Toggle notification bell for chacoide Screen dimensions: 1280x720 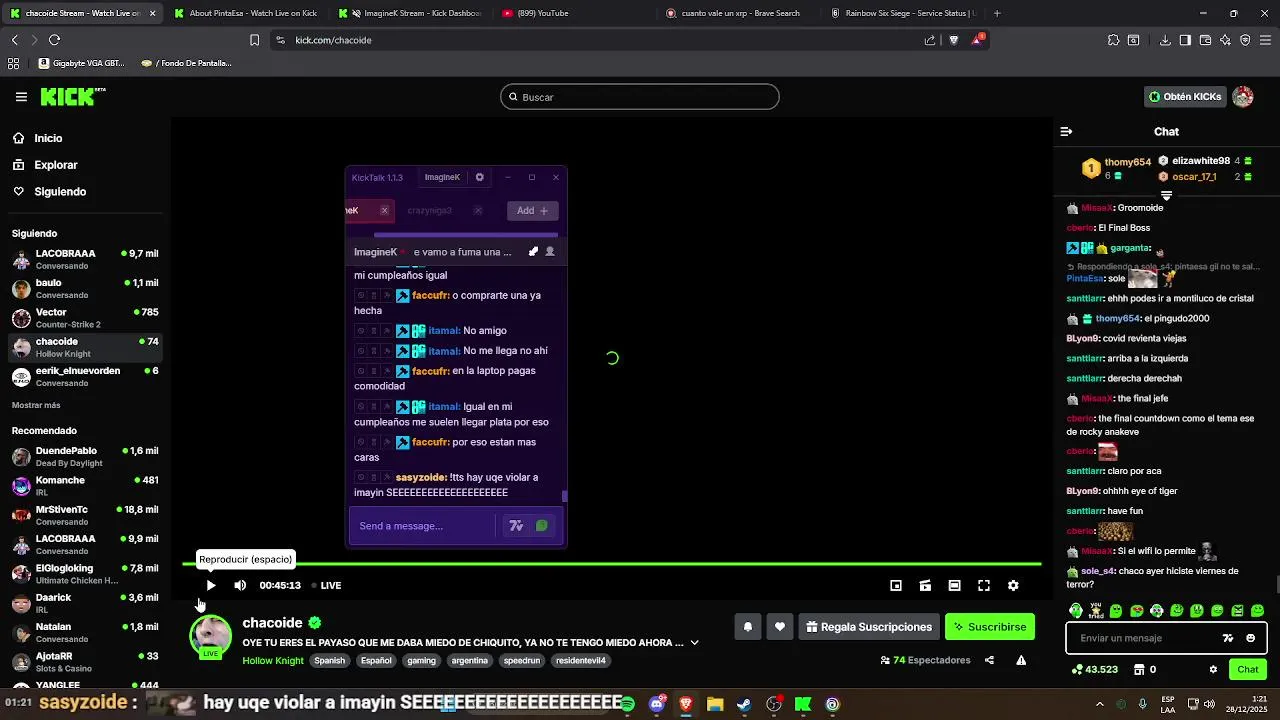coord(747,627)
